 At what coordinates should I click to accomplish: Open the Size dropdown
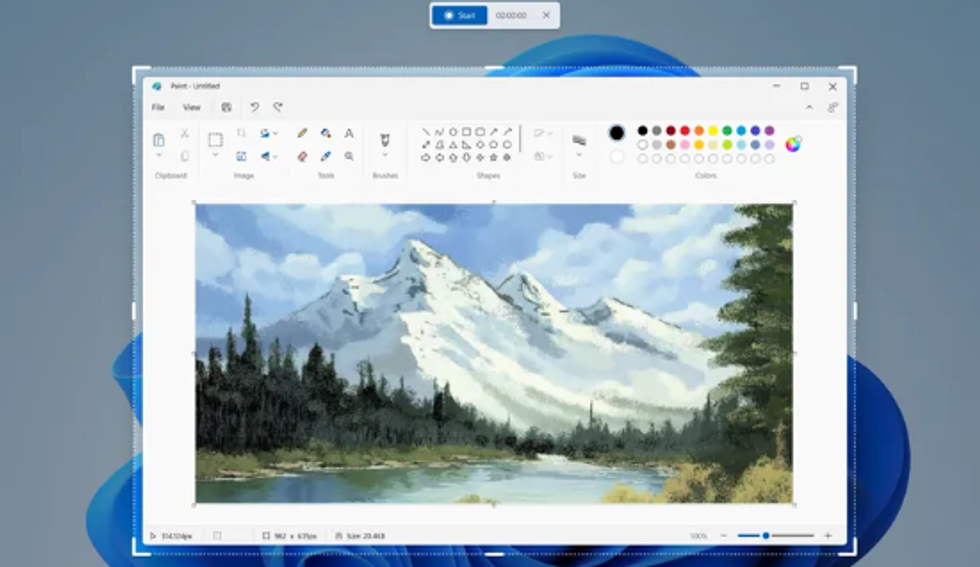pos(579,156)
